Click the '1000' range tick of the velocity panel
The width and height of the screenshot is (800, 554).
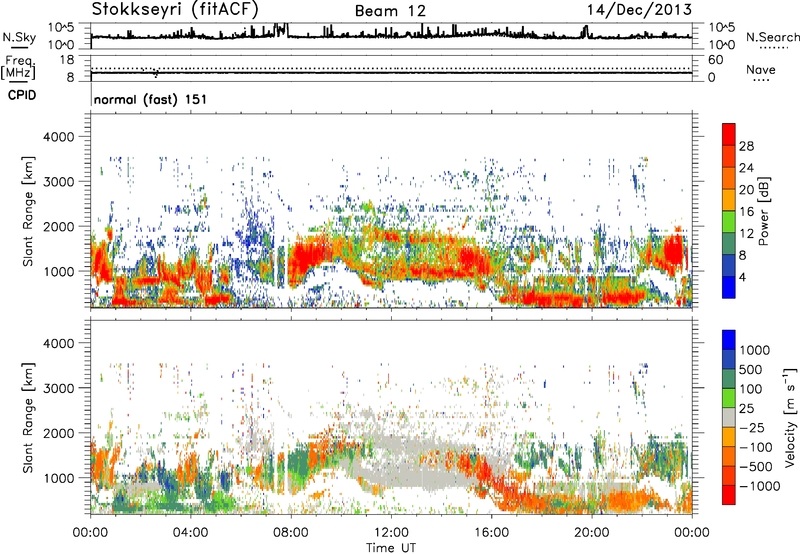(59, 478)
